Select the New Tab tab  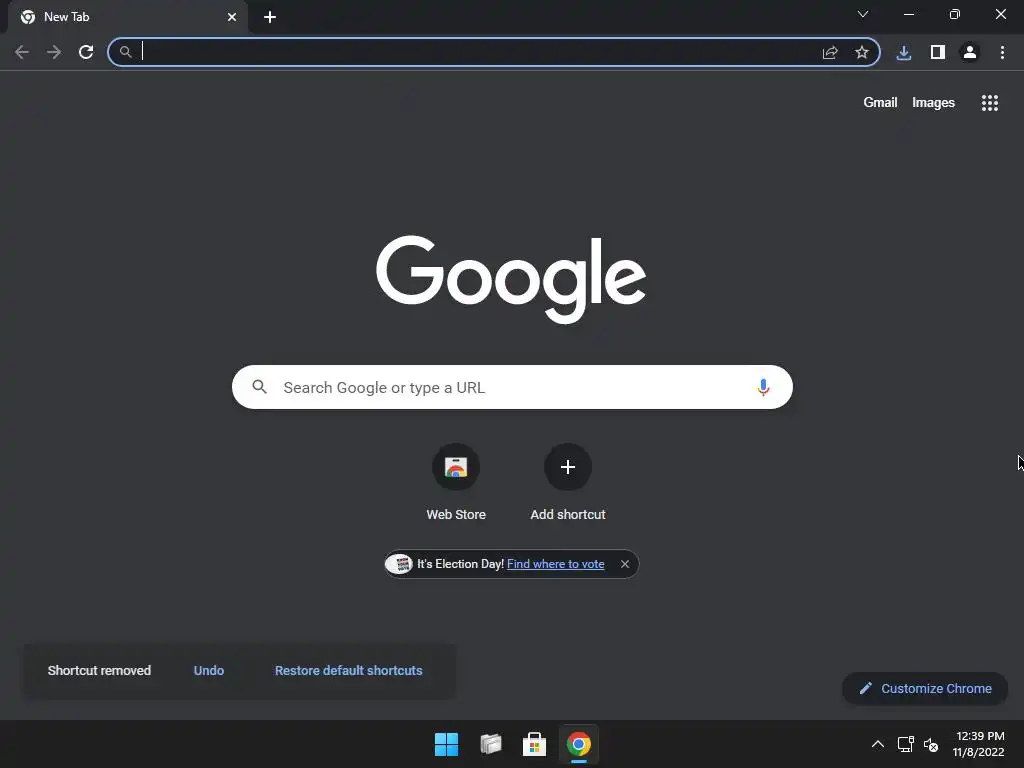[x=128, y=17]
